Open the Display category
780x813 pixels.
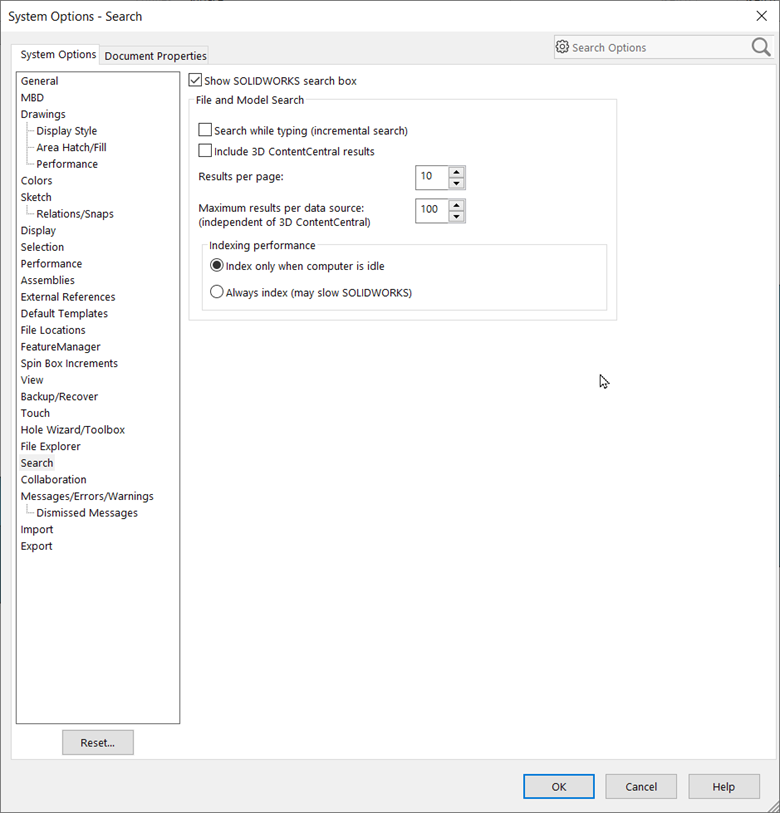pos(38,230)
